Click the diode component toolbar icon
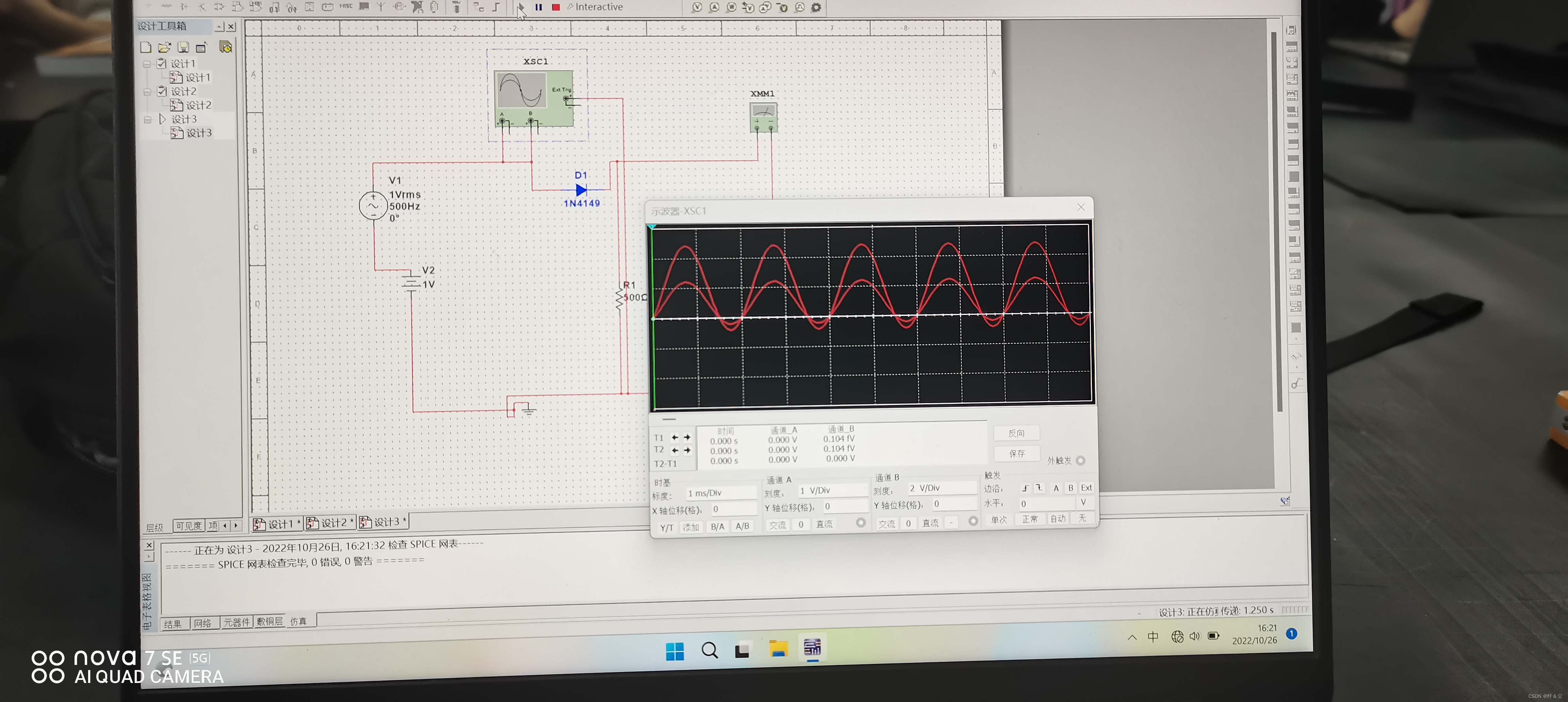1568x702 pixels. pos(184,7)
